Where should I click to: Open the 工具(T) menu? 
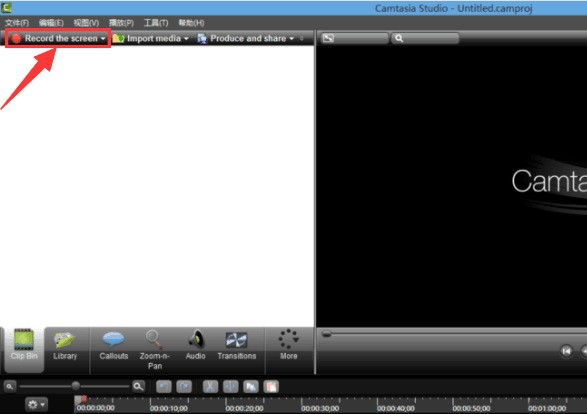(x=156, y=23)
